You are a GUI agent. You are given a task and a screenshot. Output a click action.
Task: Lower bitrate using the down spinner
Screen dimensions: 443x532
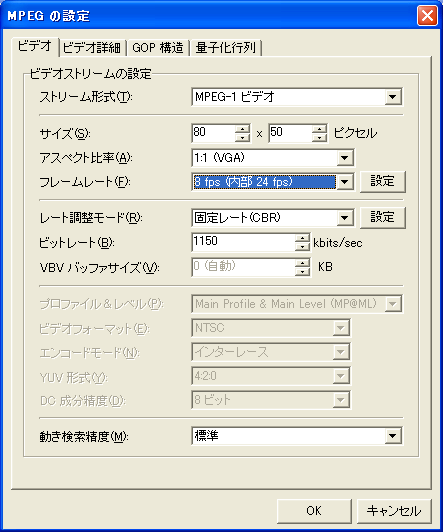click(302, 246)
